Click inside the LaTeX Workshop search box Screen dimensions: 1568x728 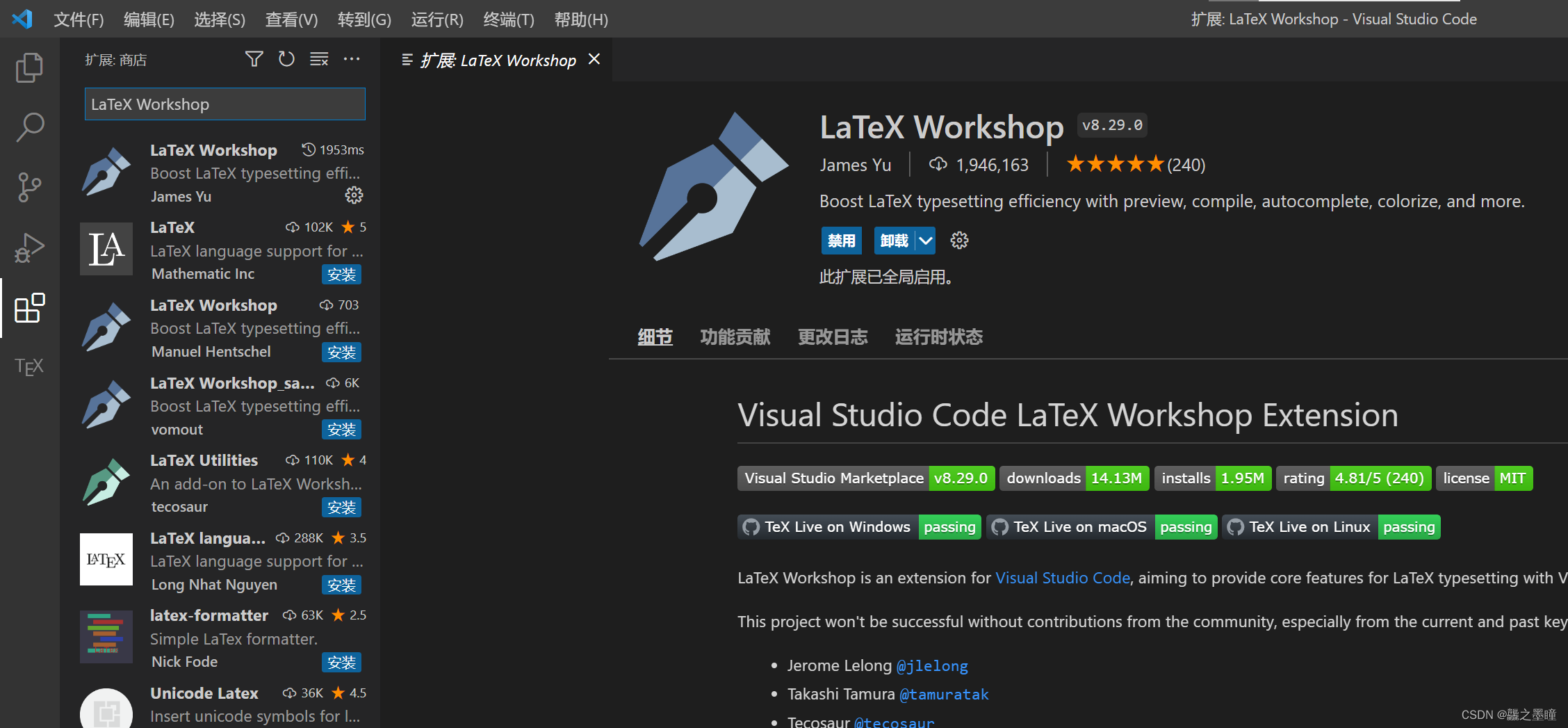click(x=224, y=104)
